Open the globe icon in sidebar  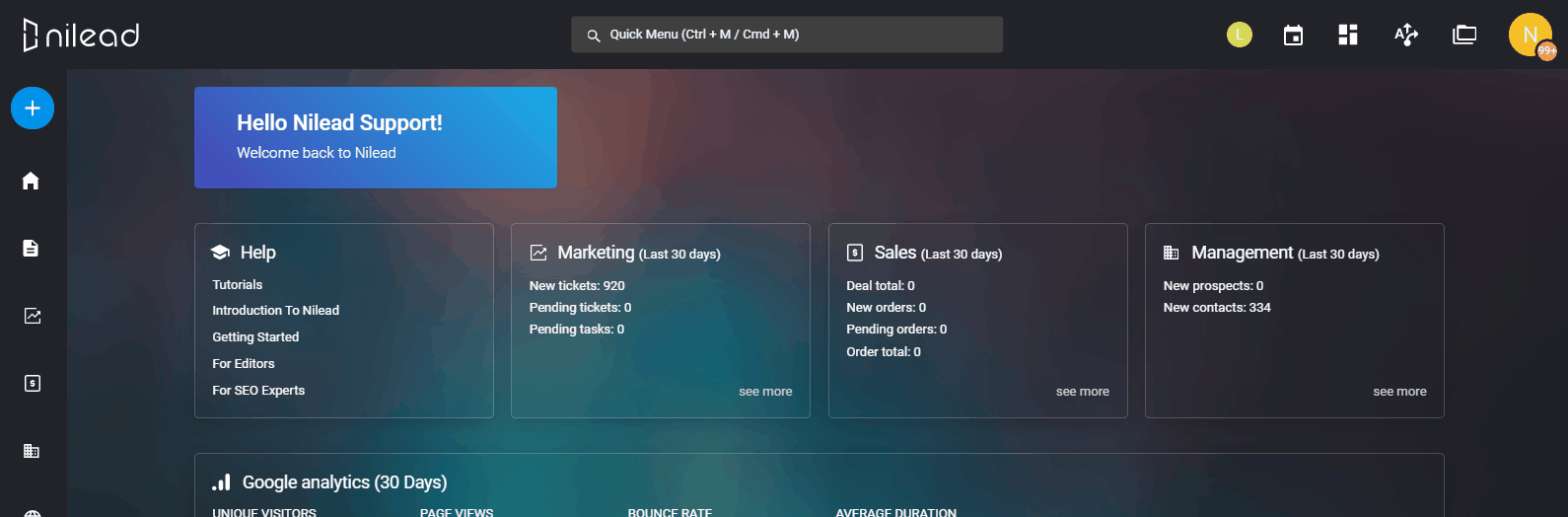pyautogui.click(x=32, y=513)
